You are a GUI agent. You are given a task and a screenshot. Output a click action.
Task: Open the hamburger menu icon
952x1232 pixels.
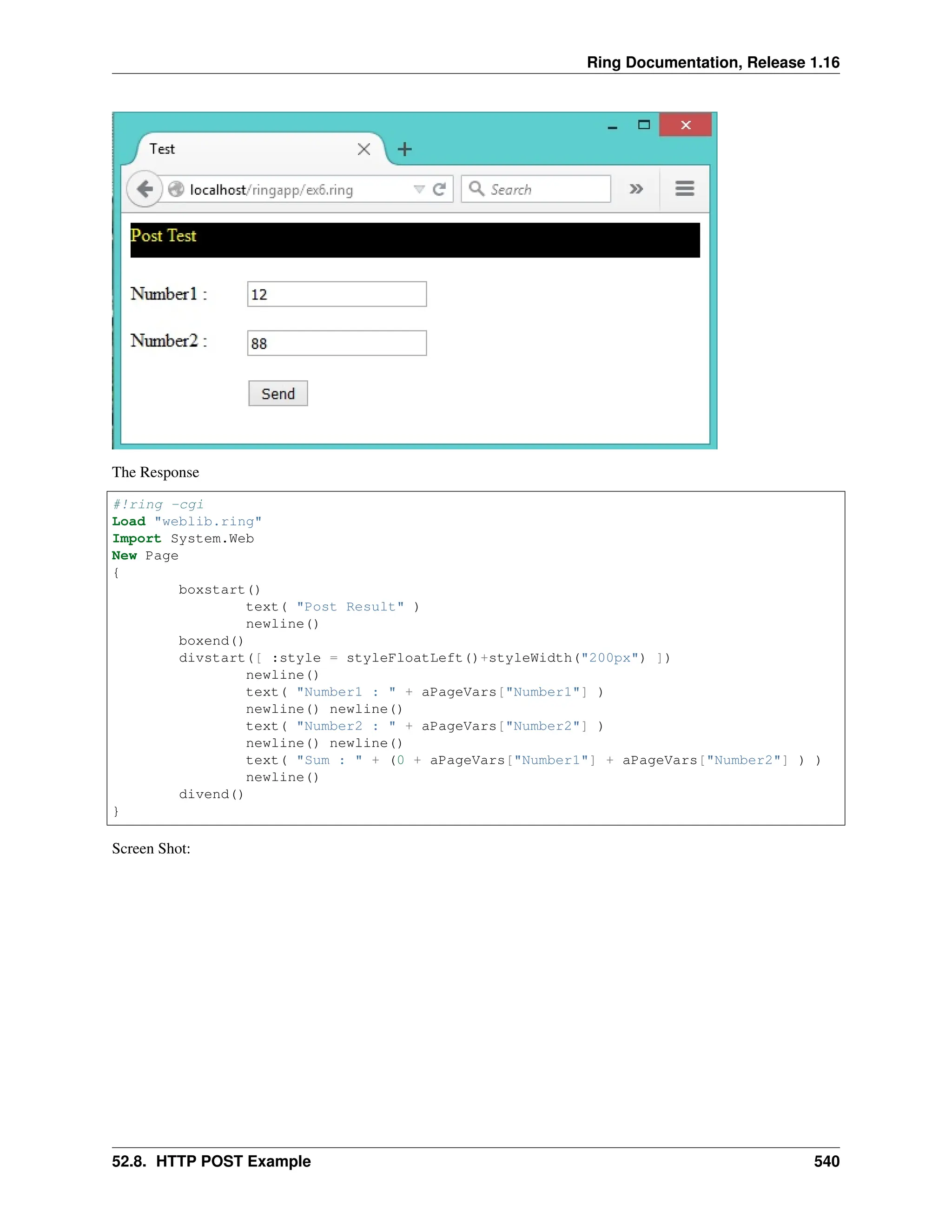click(x=684, y=188)
